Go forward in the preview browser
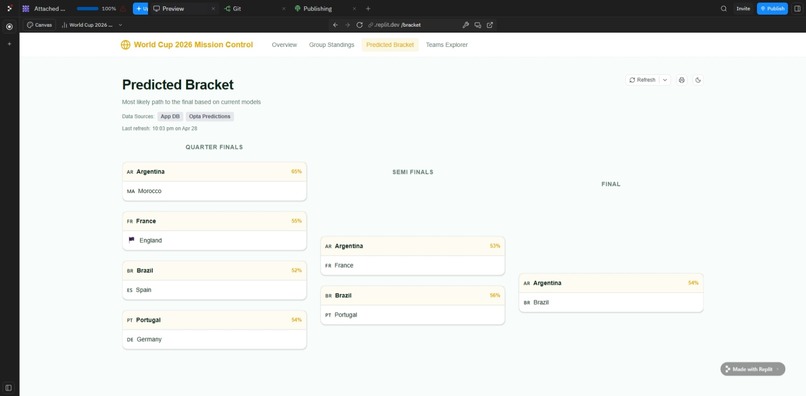 [x=347, y=25]
